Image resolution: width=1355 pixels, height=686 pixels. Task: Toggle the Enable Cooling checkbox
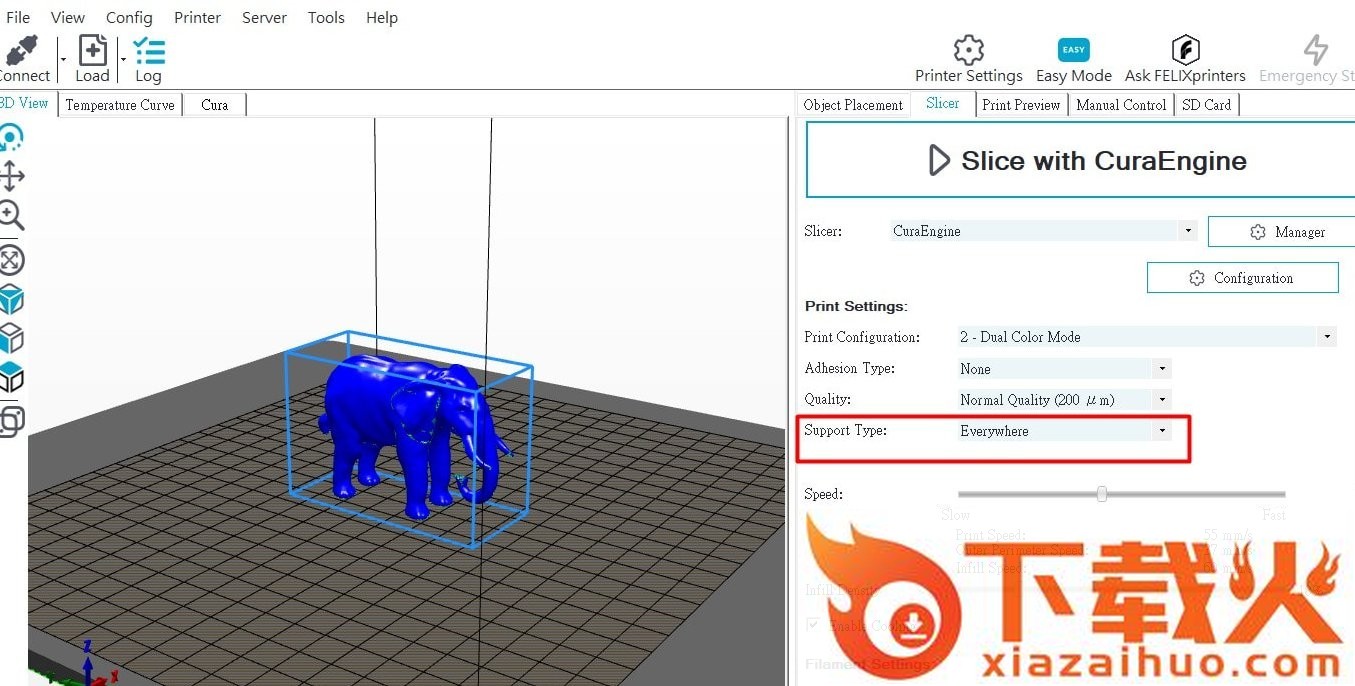[x=815, y=625]
